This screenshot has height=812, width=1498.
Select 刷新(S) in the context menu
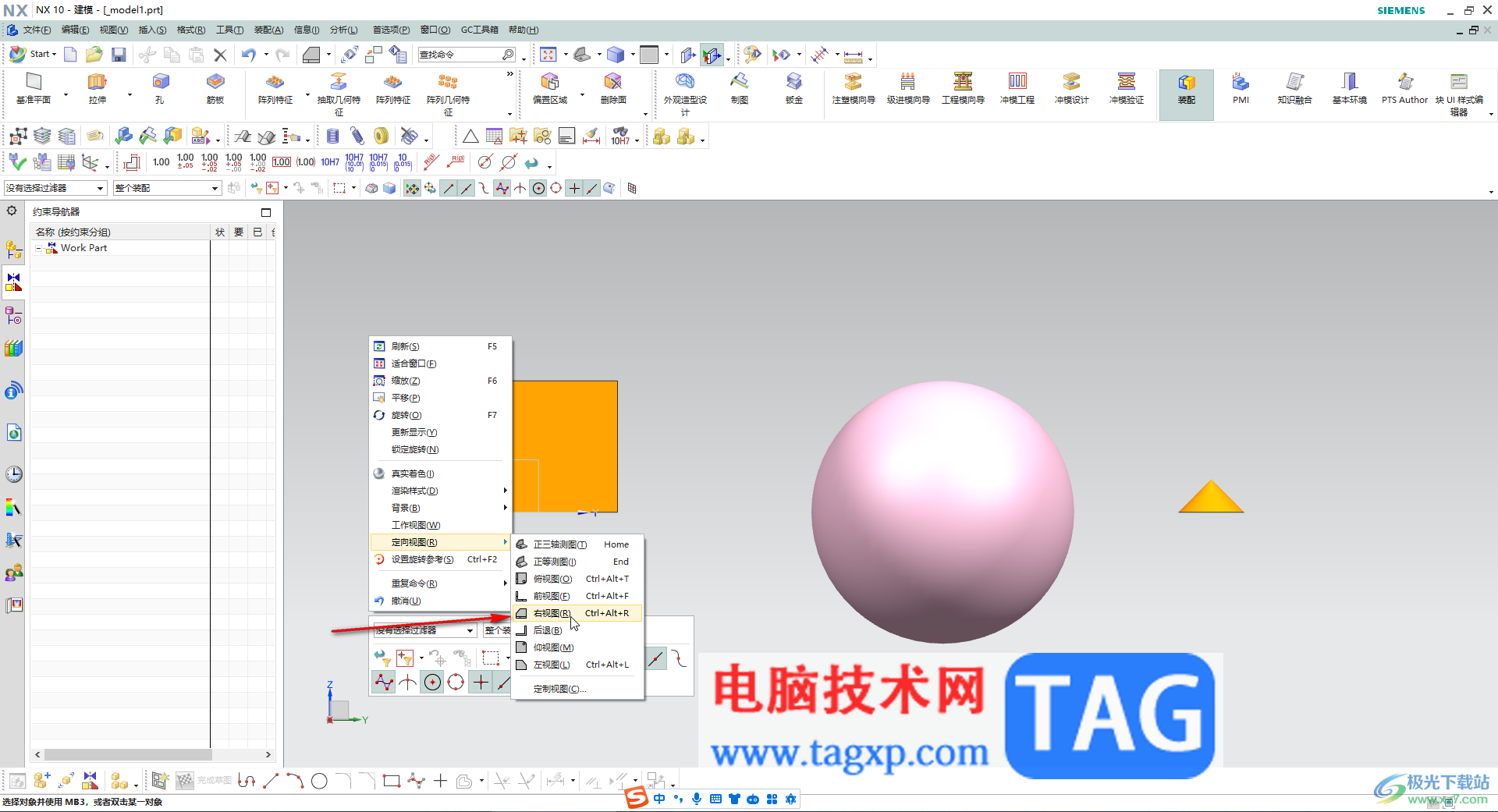click(440, 346)
